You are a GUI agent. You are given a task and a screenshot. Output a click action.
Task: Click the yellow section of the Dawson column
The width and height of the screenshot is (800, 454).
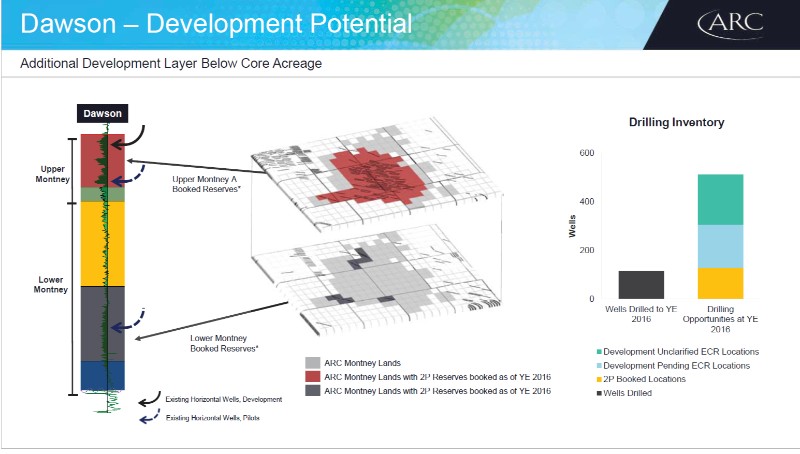point(103,244)
